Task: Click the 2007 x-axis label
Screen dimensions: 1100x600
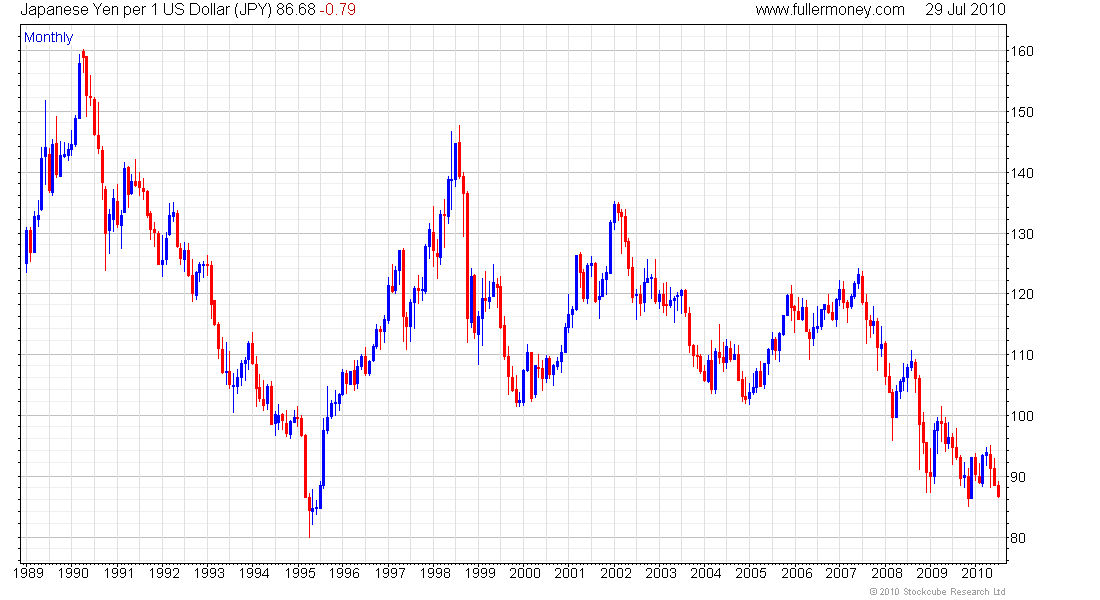Action: tap(841, 573)
